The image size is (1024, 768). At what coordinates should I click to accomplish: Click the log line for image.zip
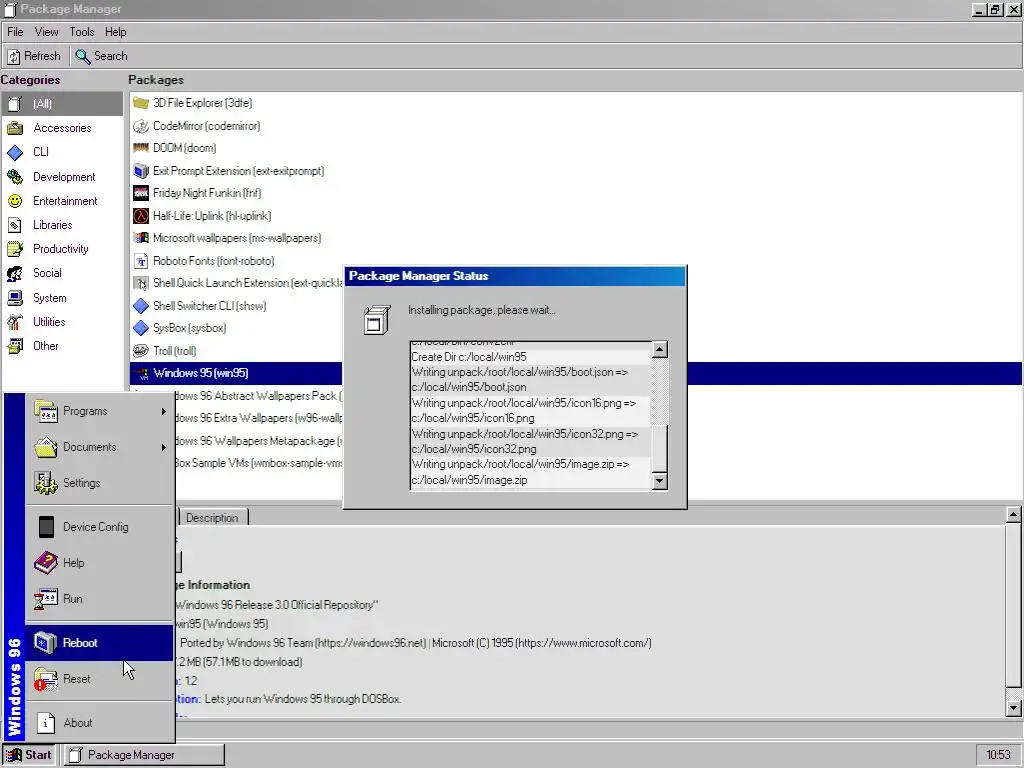[530, 472]
